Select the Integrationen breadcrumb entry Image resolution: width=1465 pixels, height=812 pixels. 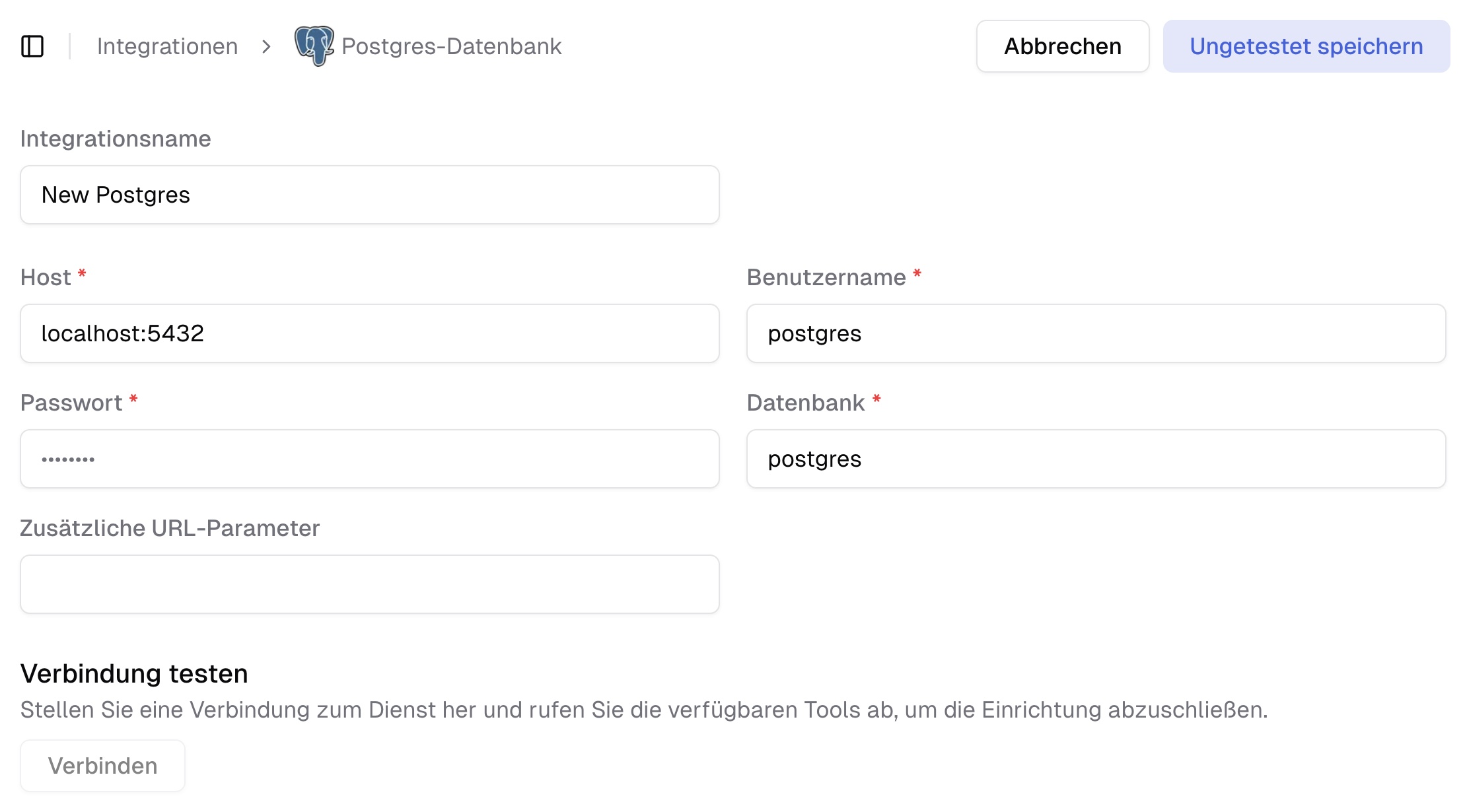point(167,46)
